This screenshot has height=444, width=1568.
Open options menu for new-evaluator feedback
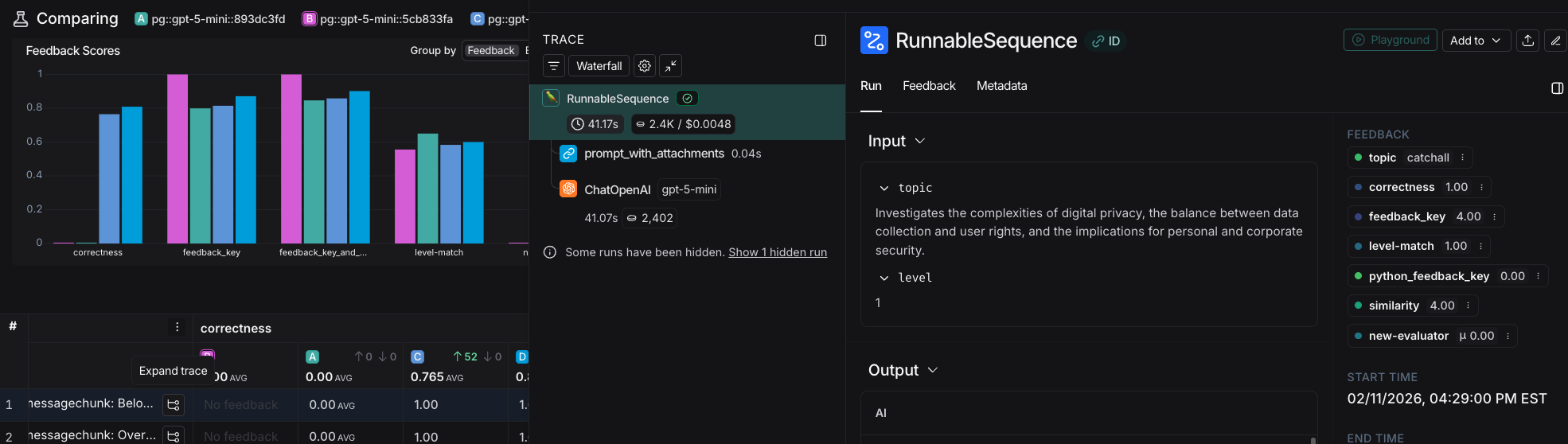point(1508,336)
